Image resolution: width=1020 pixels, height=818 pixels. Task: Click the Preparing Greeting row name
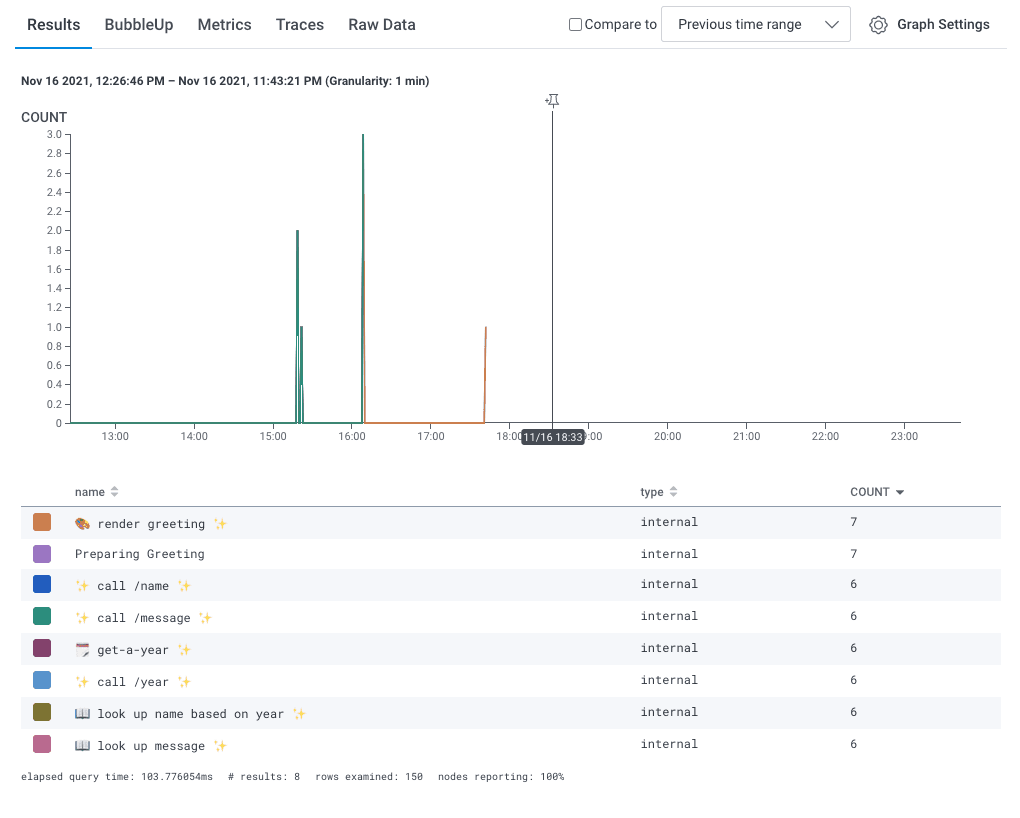(139, 554)
